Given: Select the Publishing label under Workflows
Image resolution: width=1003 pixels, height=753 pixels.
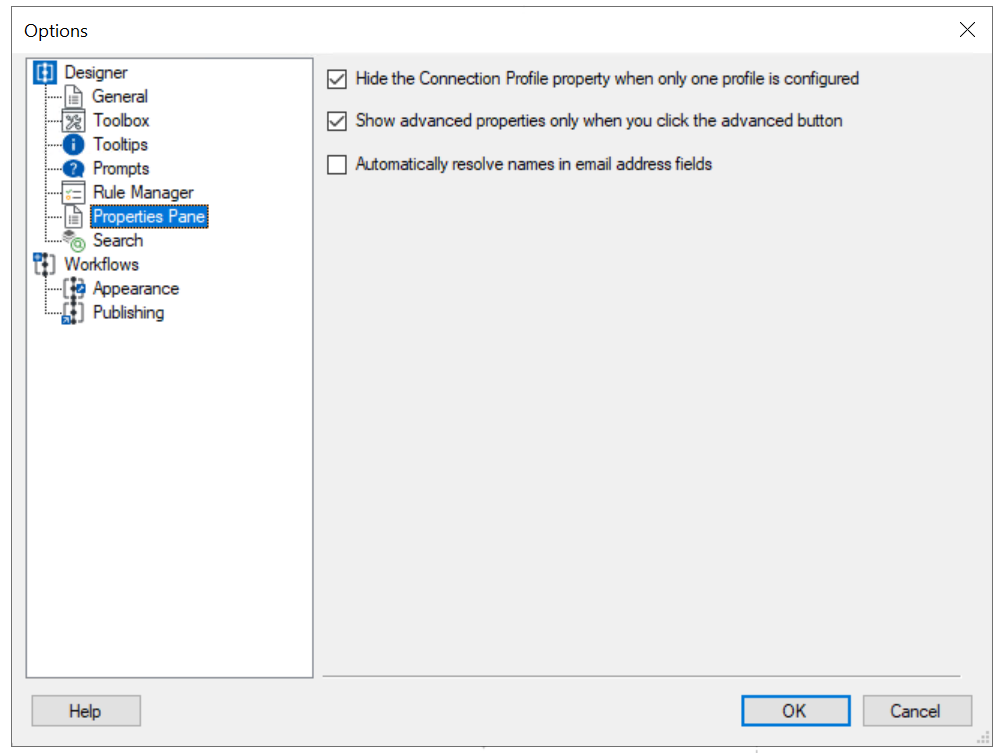Looking at the screenshot, I should [x=128, y=313].
